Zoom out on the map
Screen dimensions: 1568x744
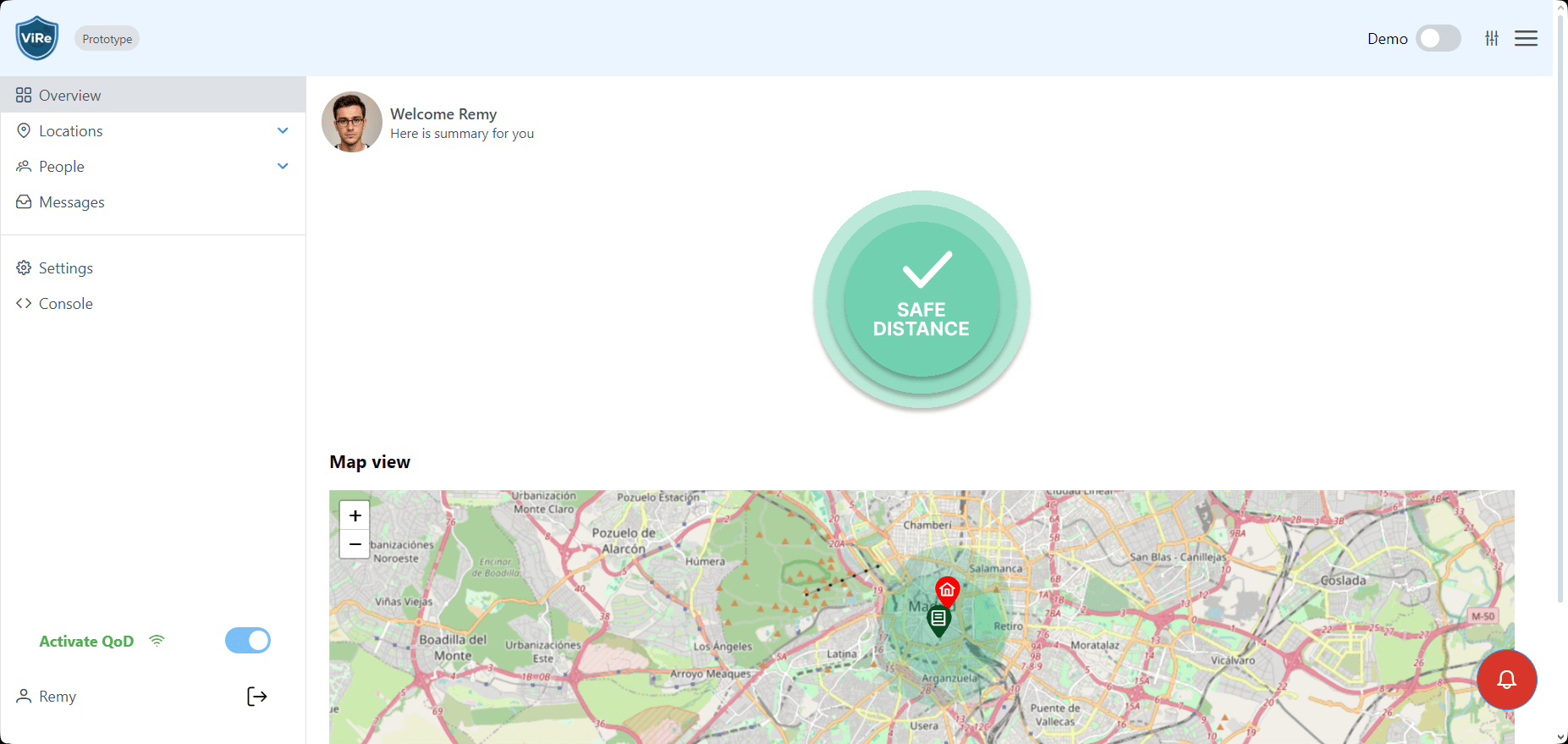click(355, 544)
